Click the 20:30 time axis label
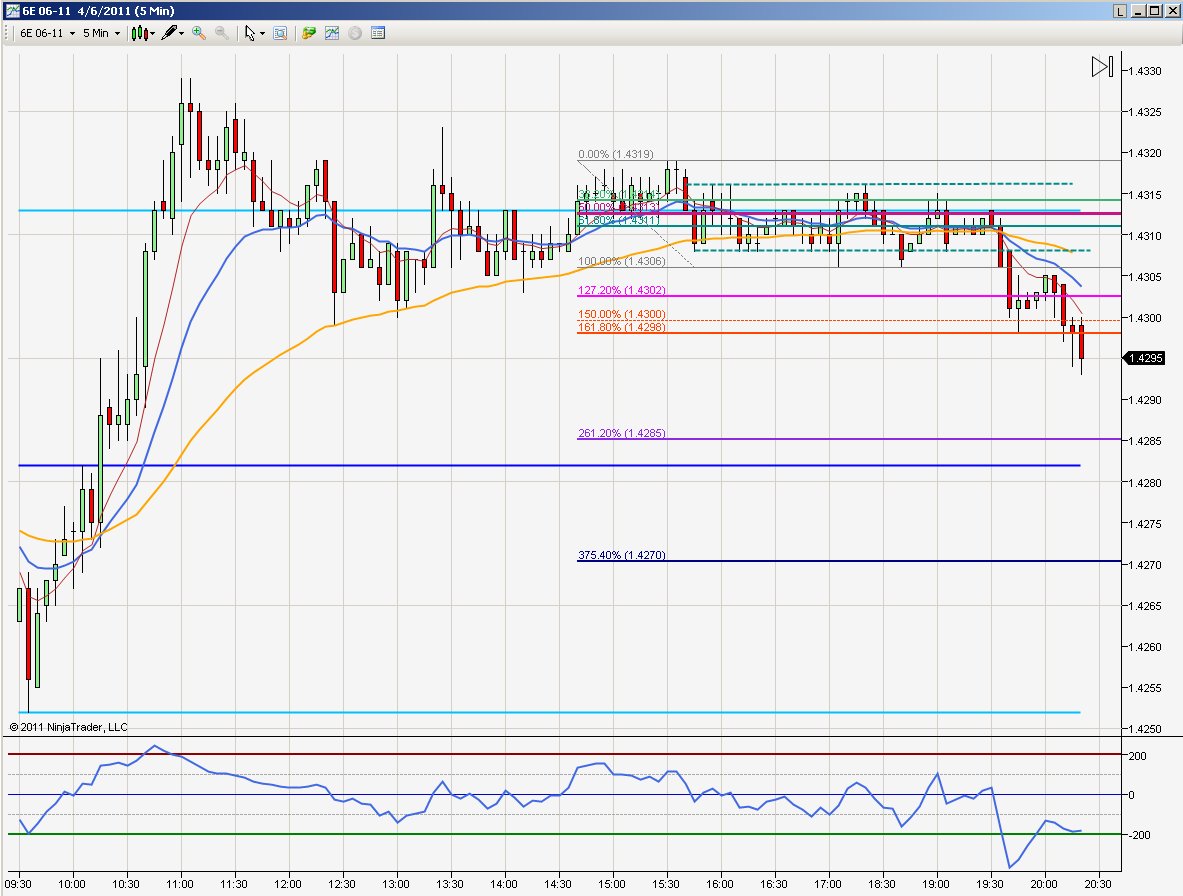 click(x=1098, y=884)
